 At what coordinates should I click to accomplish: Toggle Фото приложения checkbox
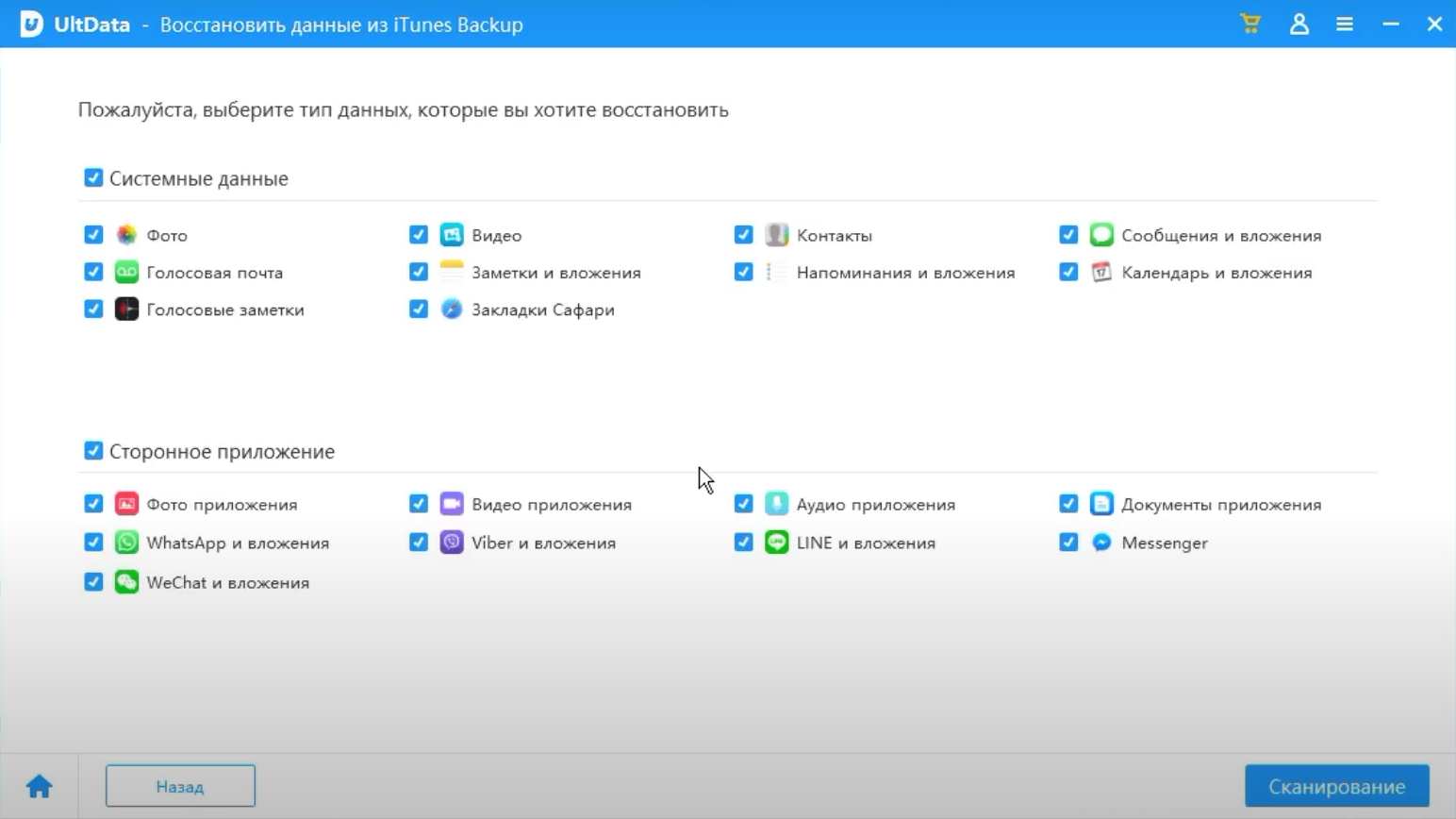click(93, 504)
